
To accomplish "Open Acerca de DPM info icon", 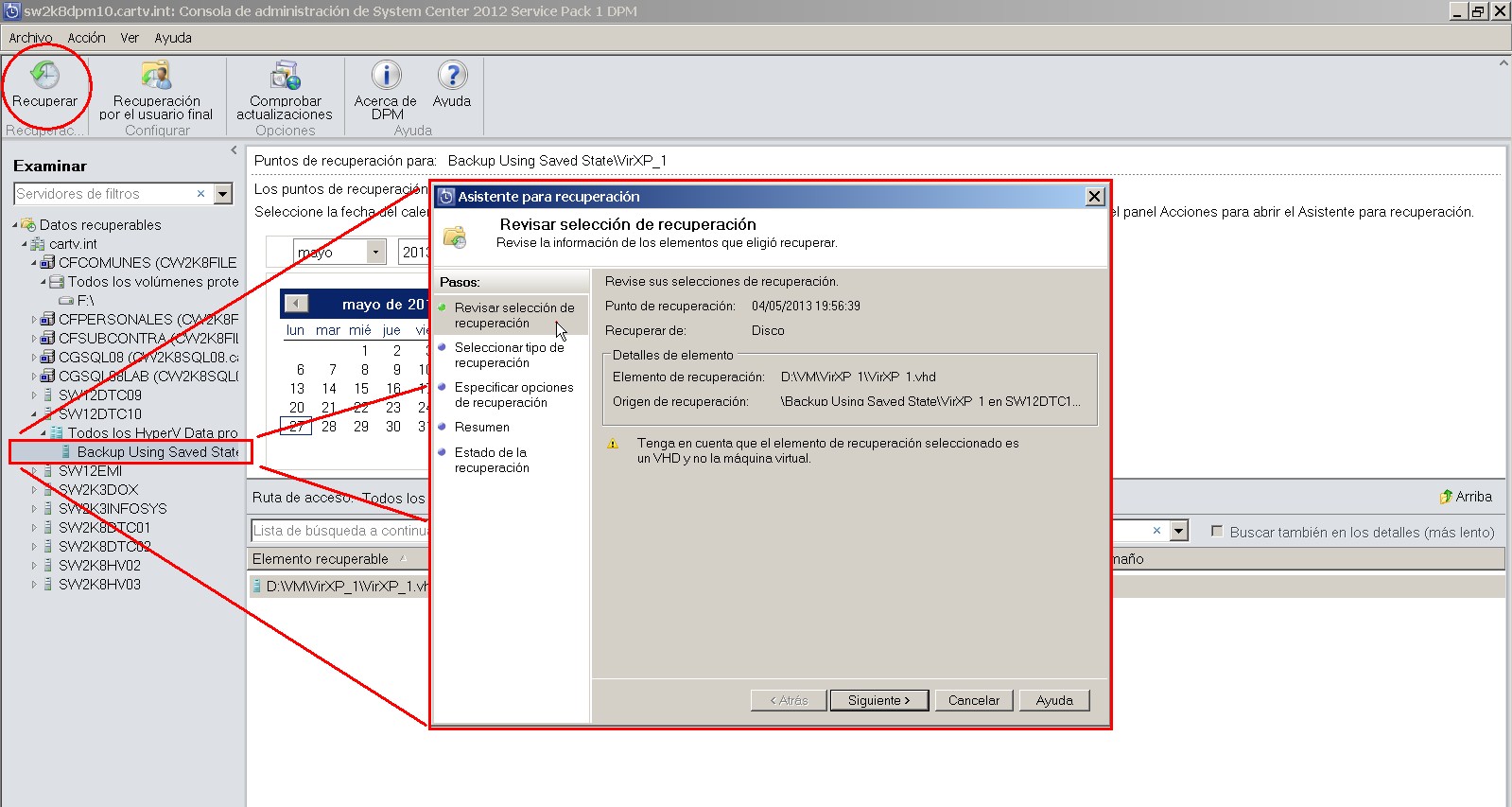I will click(x=386, y=75).
